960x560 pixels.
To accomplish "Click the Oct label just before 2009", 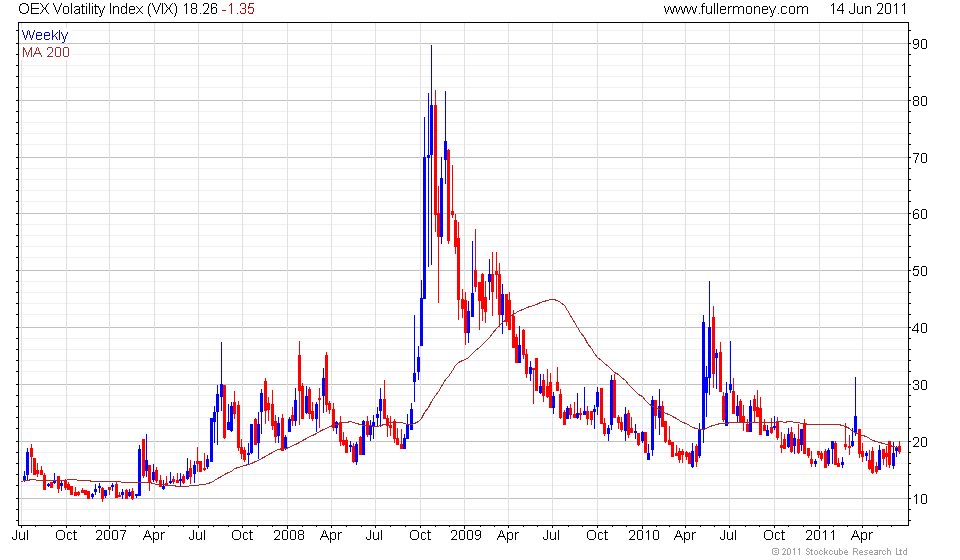I will tap(420, 535).
